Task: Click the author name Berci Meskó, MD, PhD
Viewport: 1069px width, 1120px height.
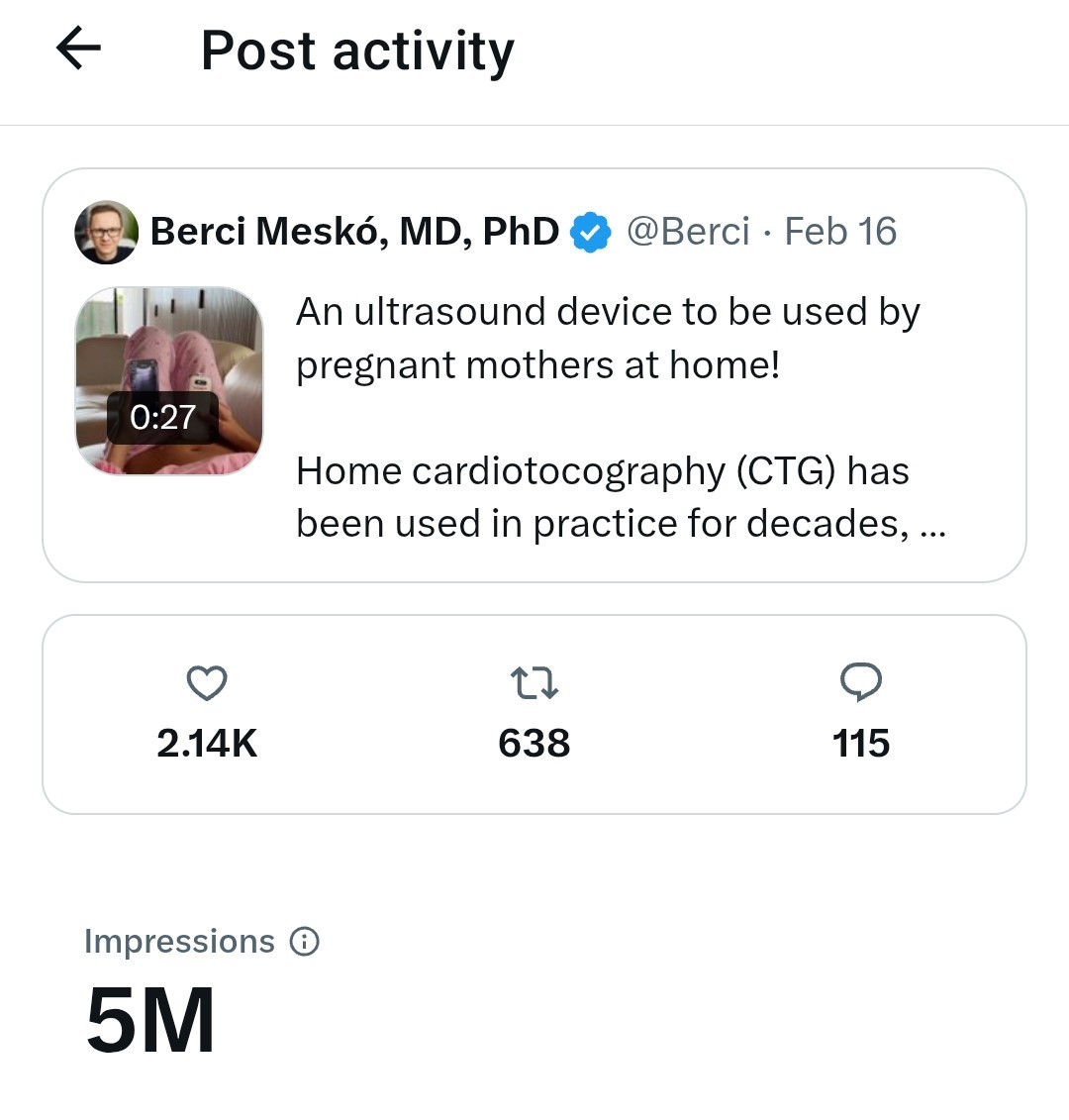Action: [354, 232]
